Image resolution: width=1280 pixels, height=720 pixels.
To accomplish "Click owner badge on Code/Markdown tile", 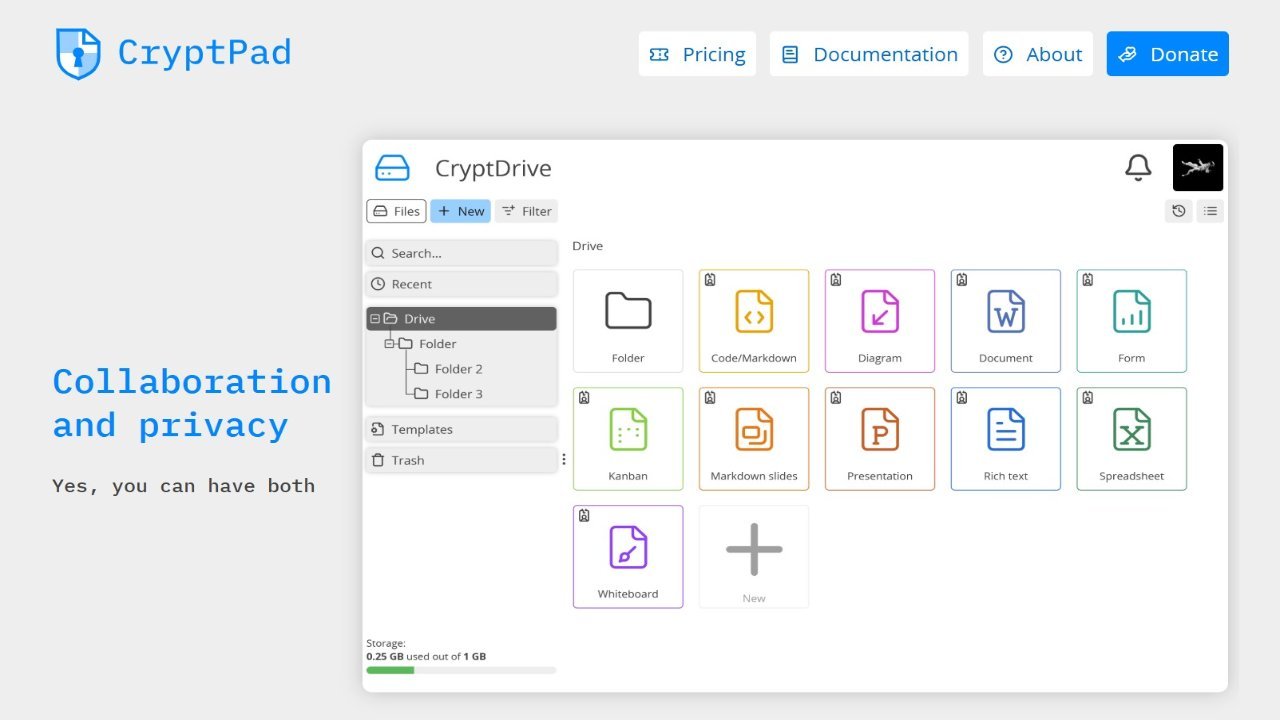I will point(710,280).
